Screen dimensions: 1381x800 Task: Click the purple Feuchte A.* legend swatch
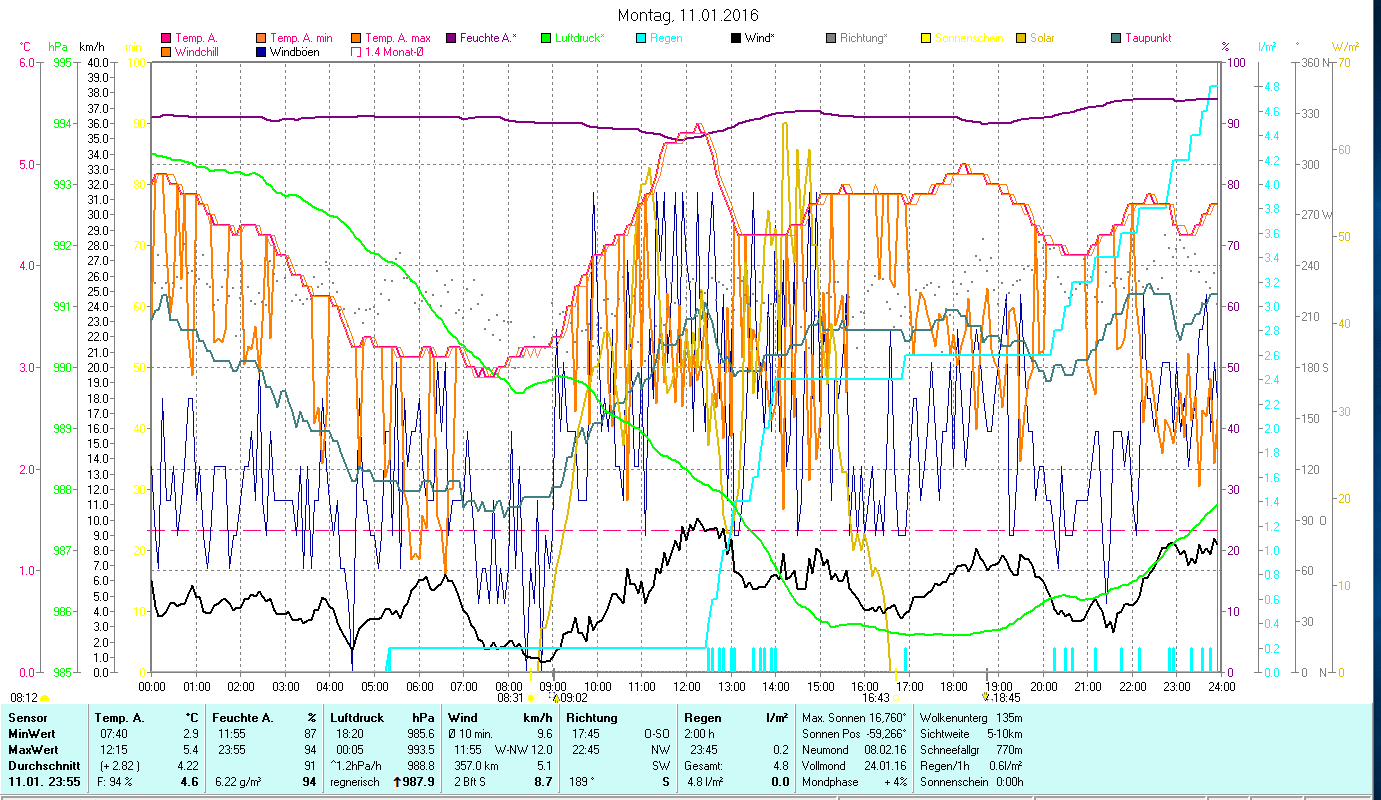pyautogui.click(x=451, y=38)
